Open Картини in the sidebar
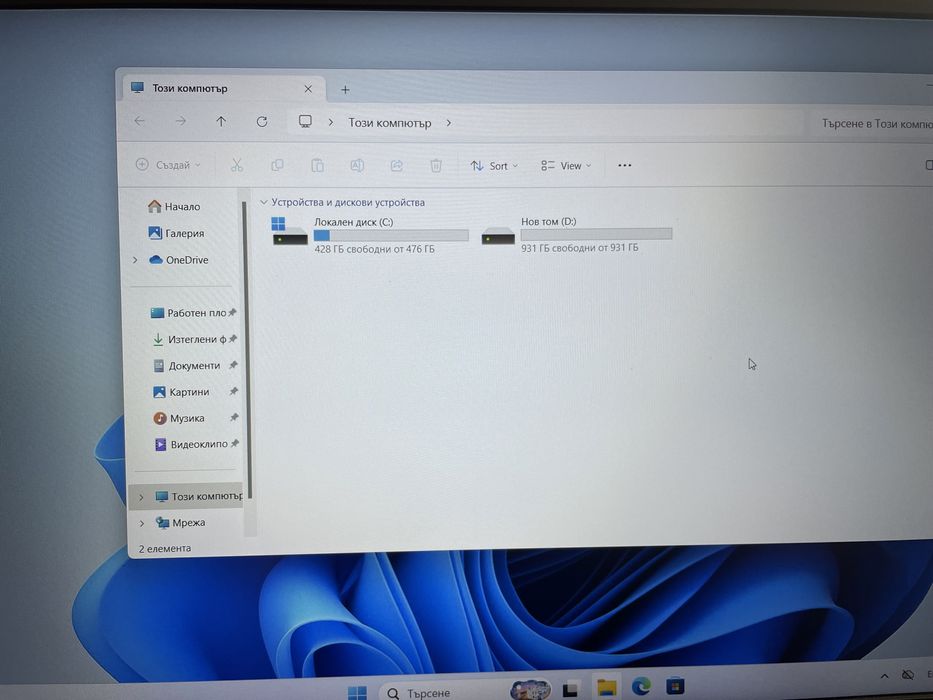Screen dimensions: 933x700 pos(181,392)
